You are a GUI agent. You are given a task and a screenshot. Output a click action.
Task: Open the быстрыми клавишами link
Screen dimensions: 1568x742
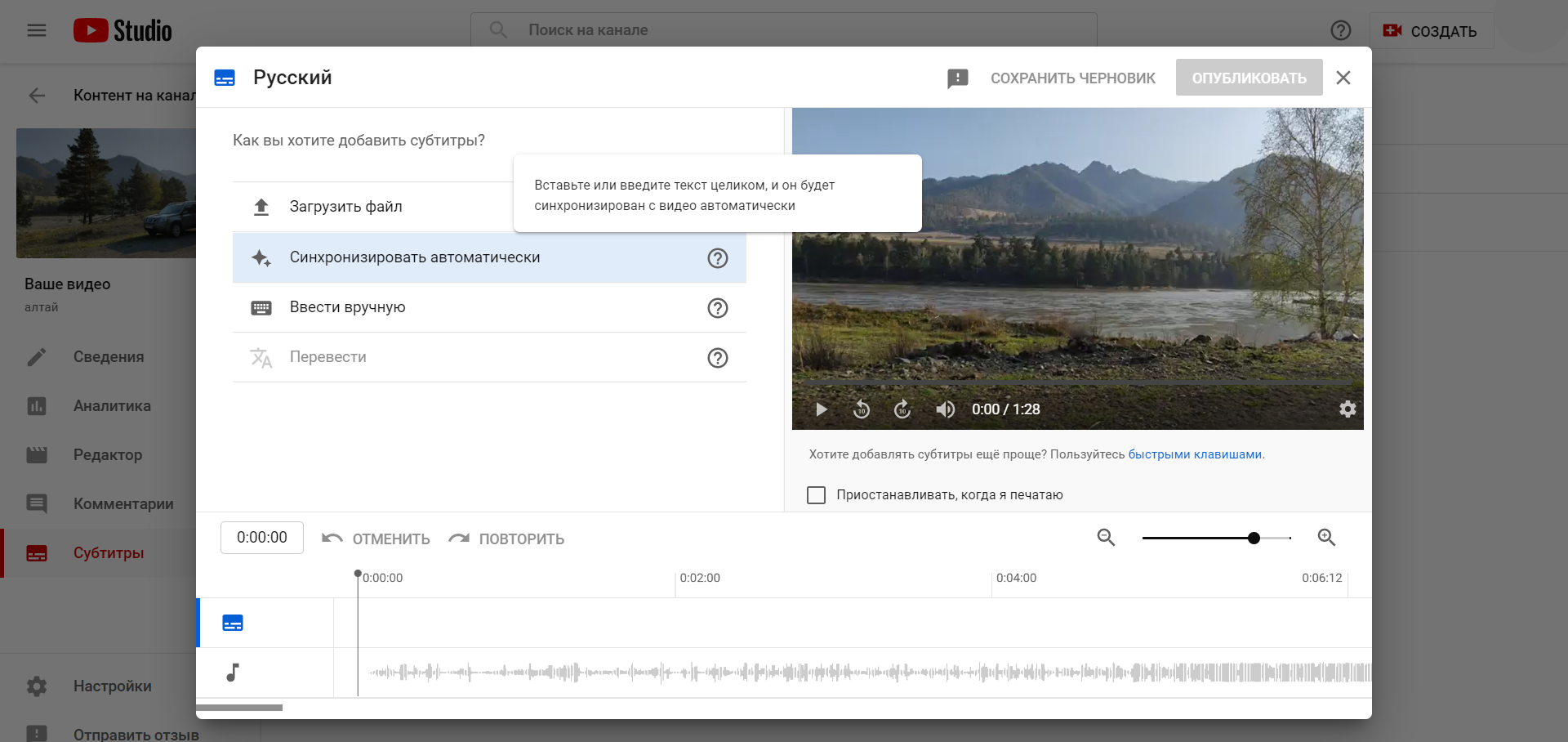(1195, 454)
